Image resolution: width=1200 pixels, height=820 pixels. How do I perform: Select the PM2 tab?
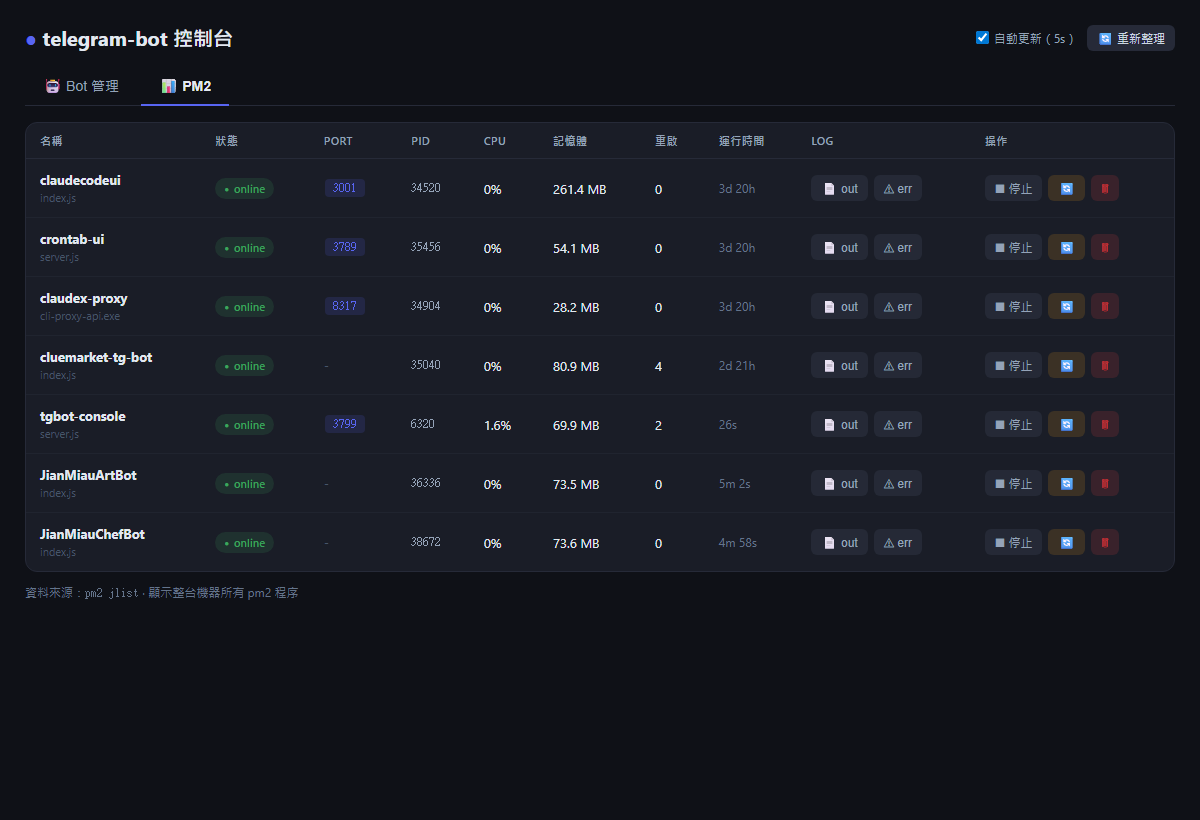click(186, 86)
